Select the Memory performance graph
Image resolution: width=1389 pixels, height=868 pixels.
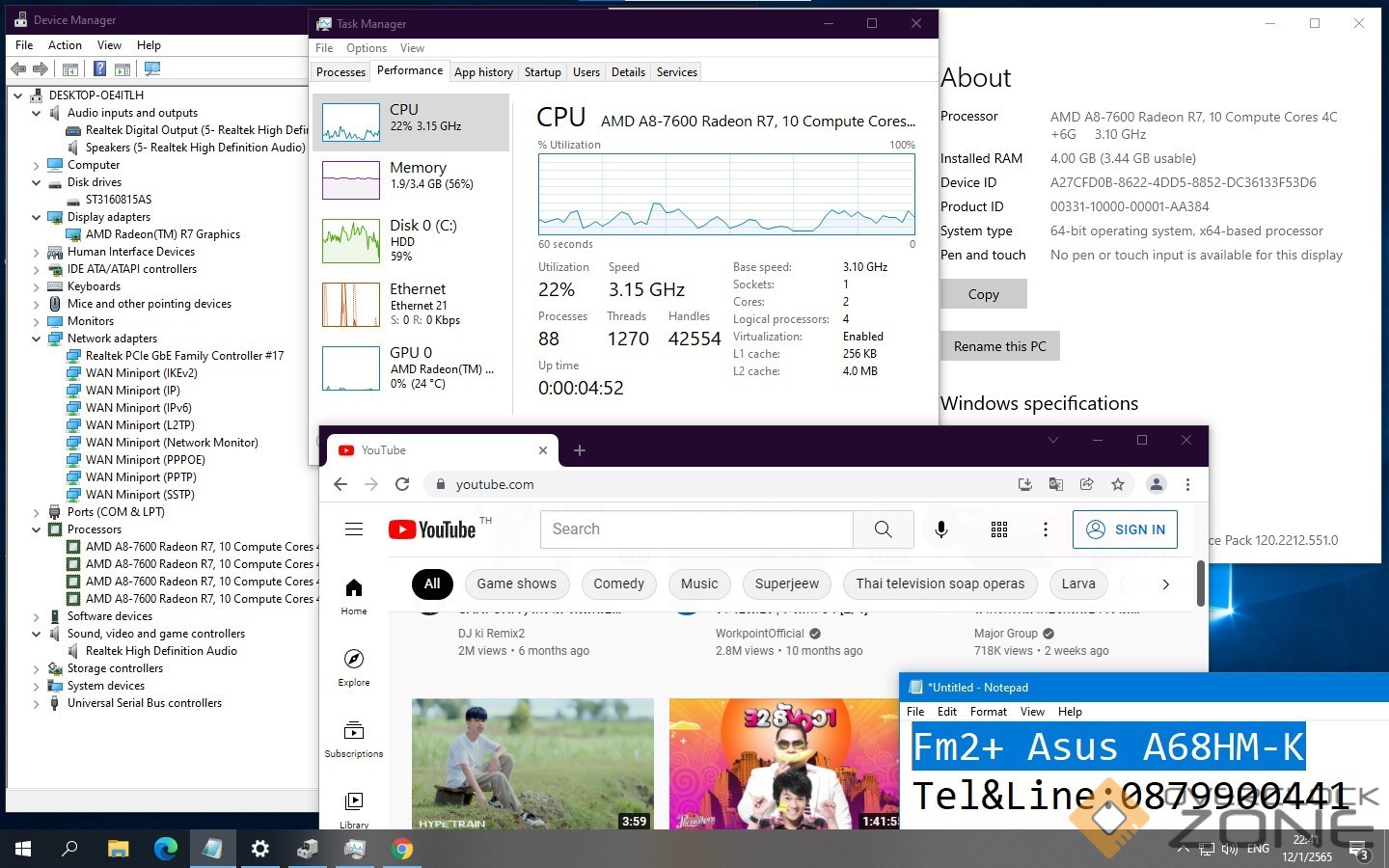[411, 179]
